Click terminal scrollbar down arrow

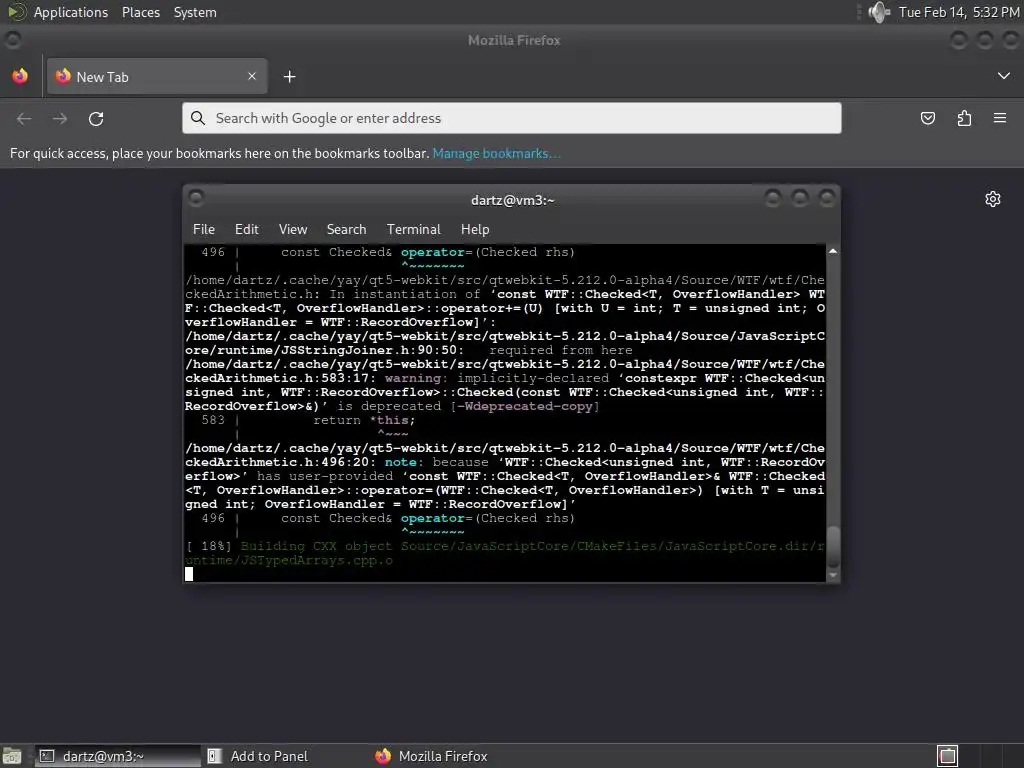pyautogui.click(x=833, y=575)
